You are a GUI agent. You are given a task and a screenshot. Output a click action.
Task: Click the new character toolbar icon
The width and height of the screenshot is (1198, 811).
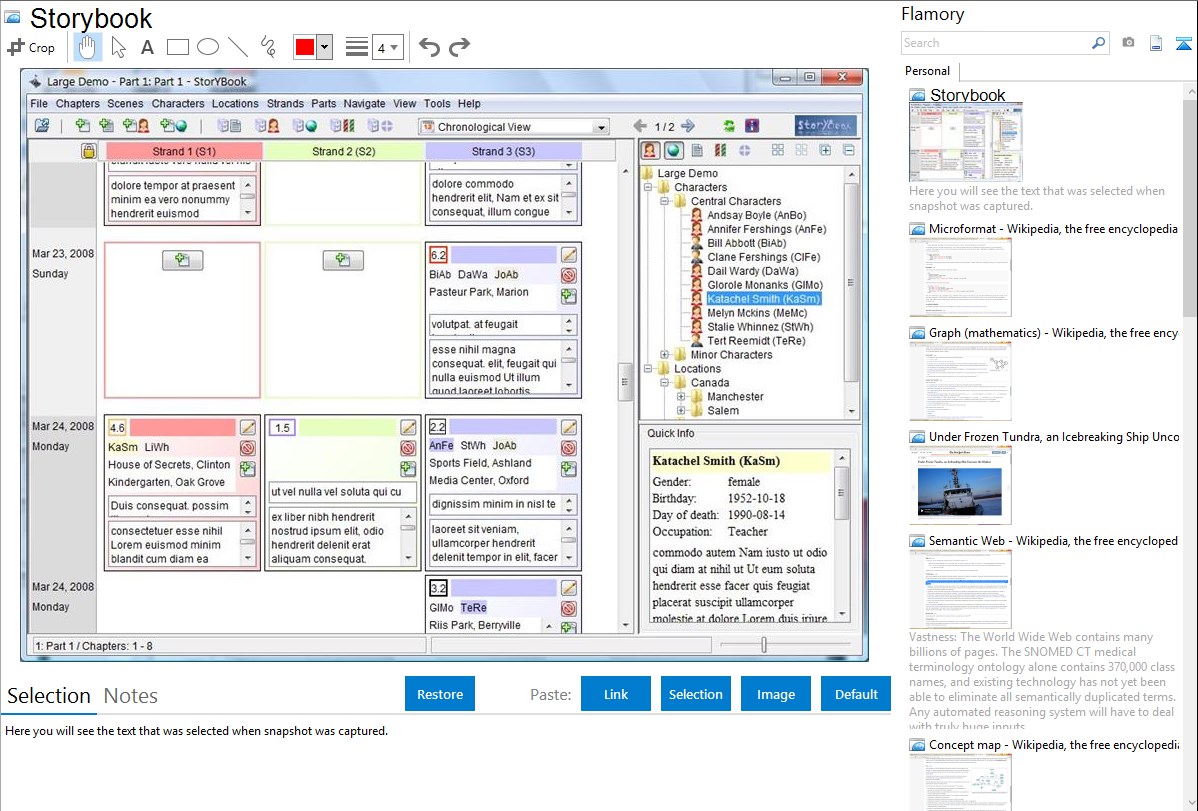point(136,125)
